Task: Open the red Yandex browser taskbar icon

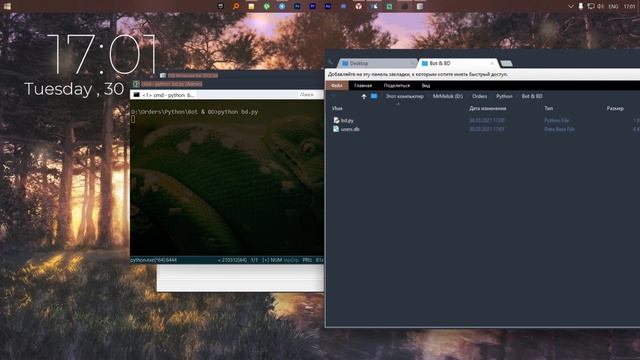Action: (358, 6)
